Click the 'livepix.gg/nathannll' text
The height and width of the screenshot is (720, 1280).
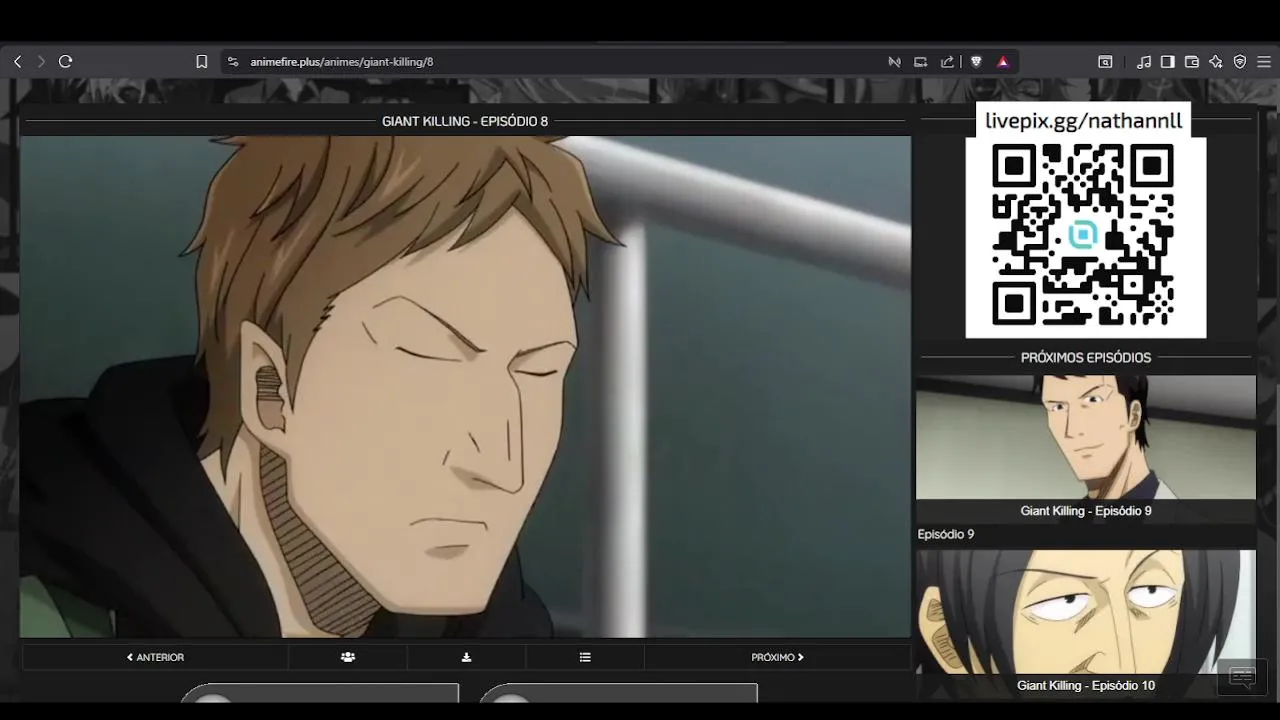pos(1084,121)
